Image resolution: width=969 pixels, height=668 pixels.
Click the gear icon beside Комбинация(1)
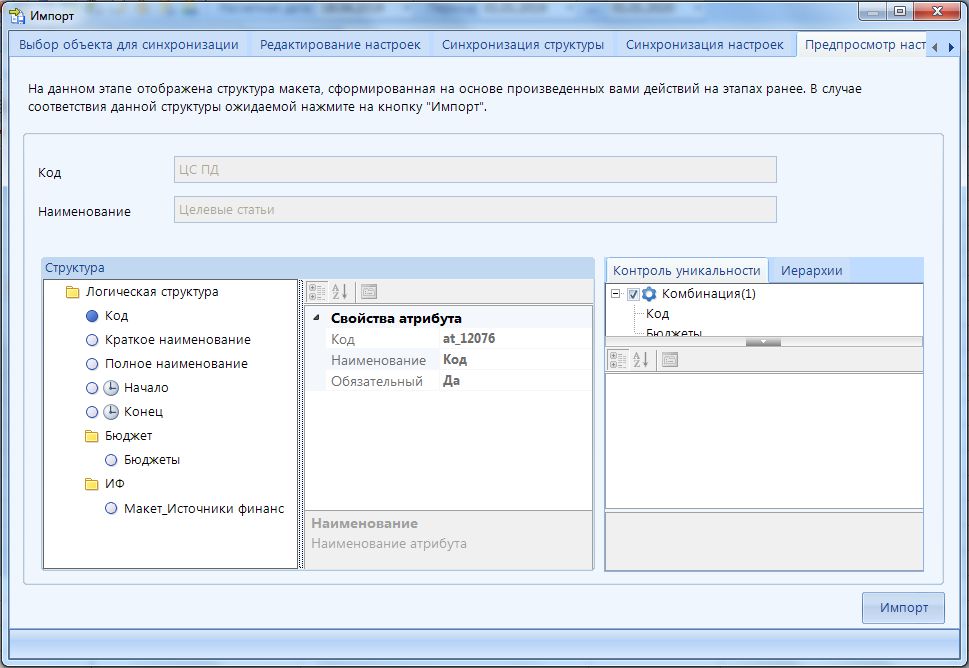[x=649, y=294]
